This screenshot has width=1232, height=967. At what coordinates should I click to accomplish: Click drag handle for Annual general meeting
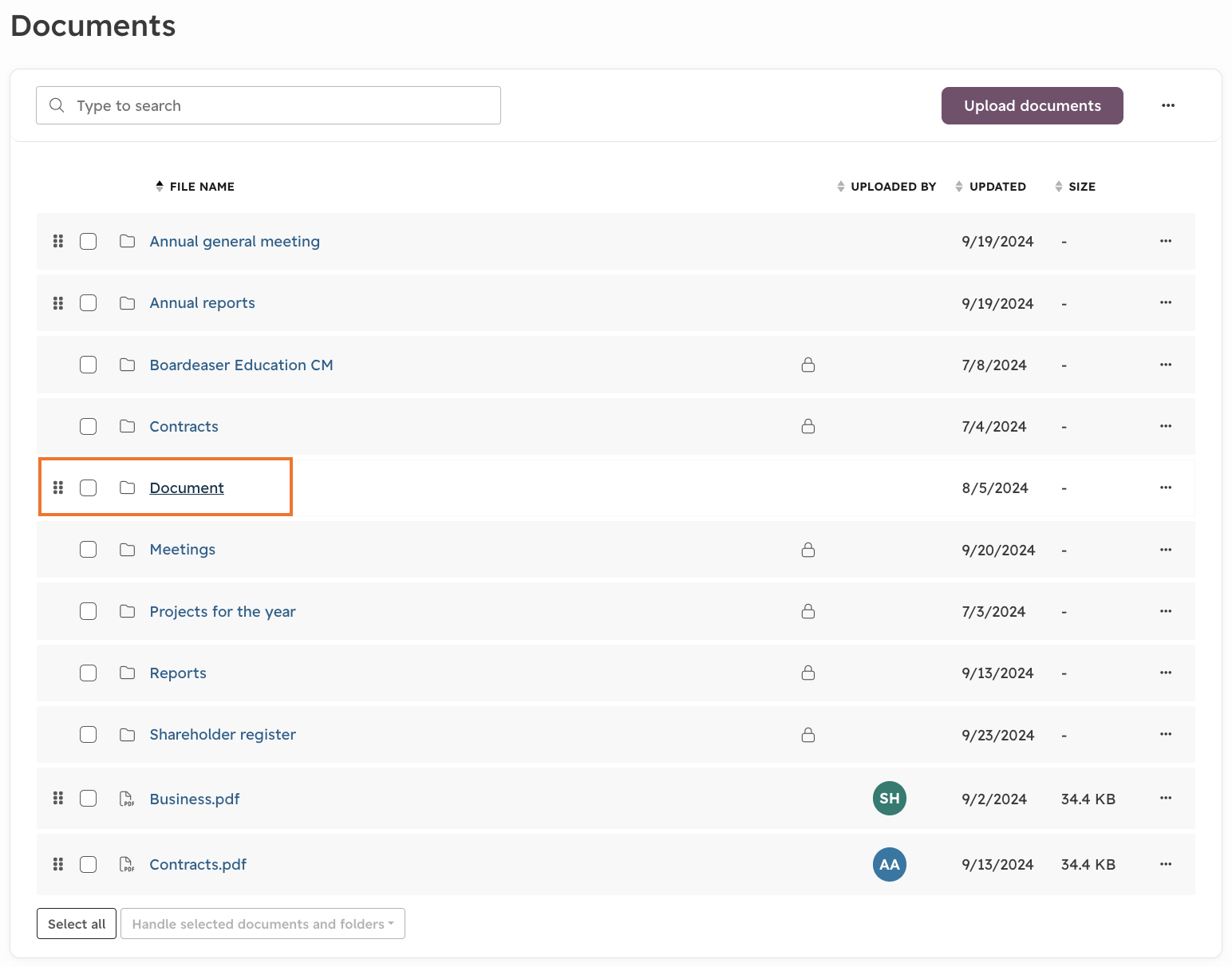[x=58, y=241]
